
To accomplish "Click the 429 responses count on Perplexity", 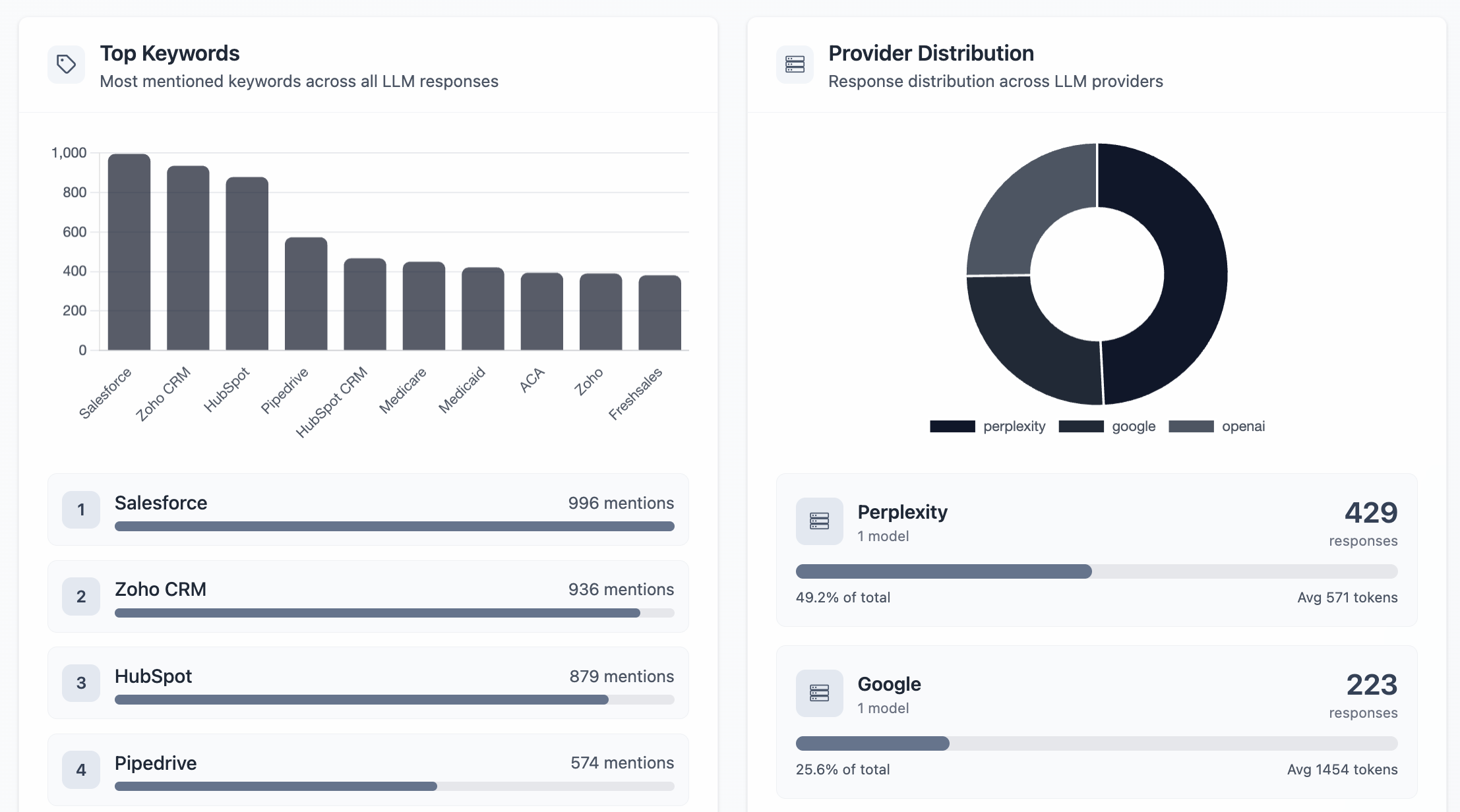I will click(1370, 512).
